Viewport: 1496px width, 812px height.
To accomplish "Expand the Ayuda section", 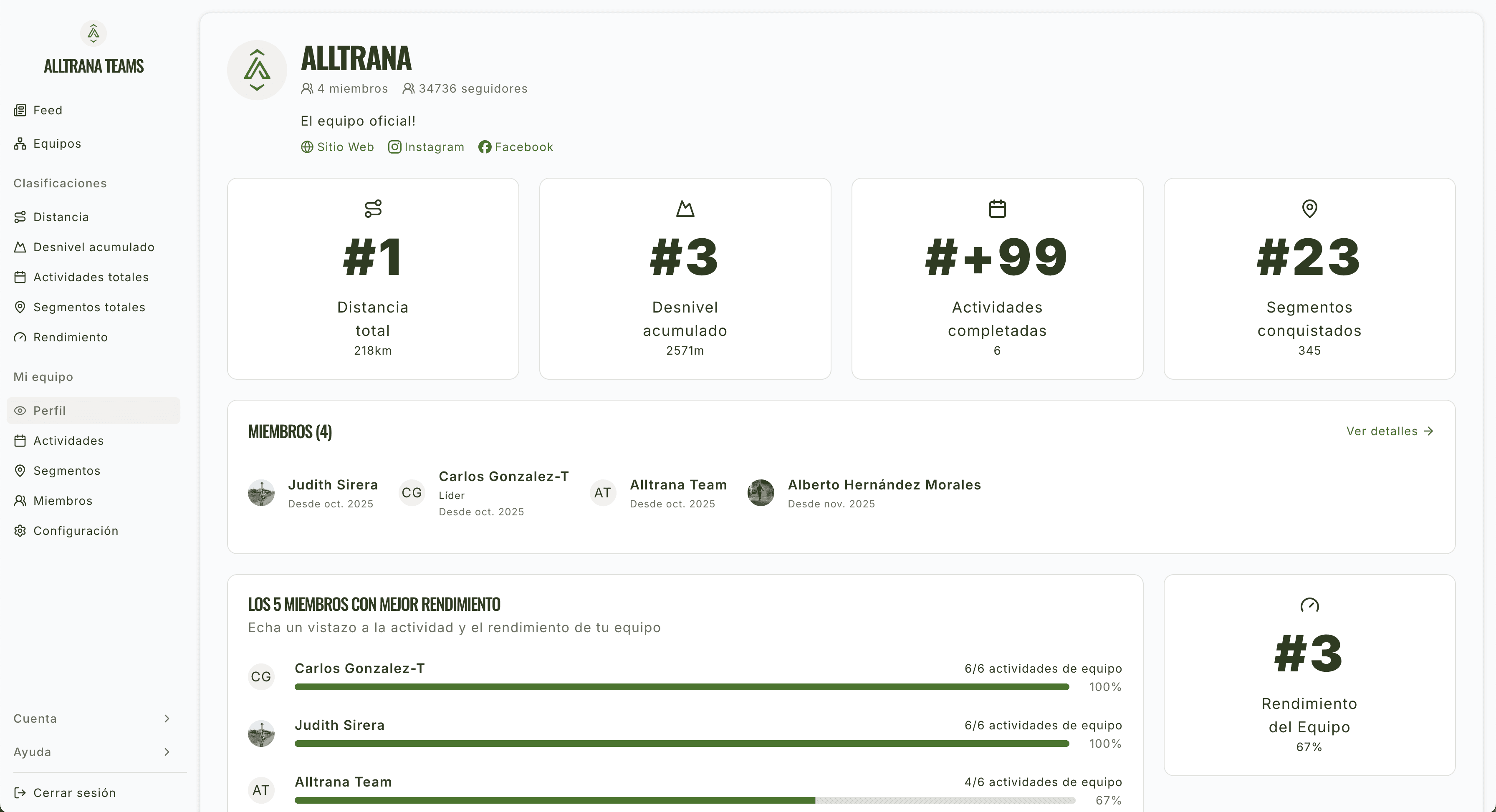I will [x=93, y=751].
